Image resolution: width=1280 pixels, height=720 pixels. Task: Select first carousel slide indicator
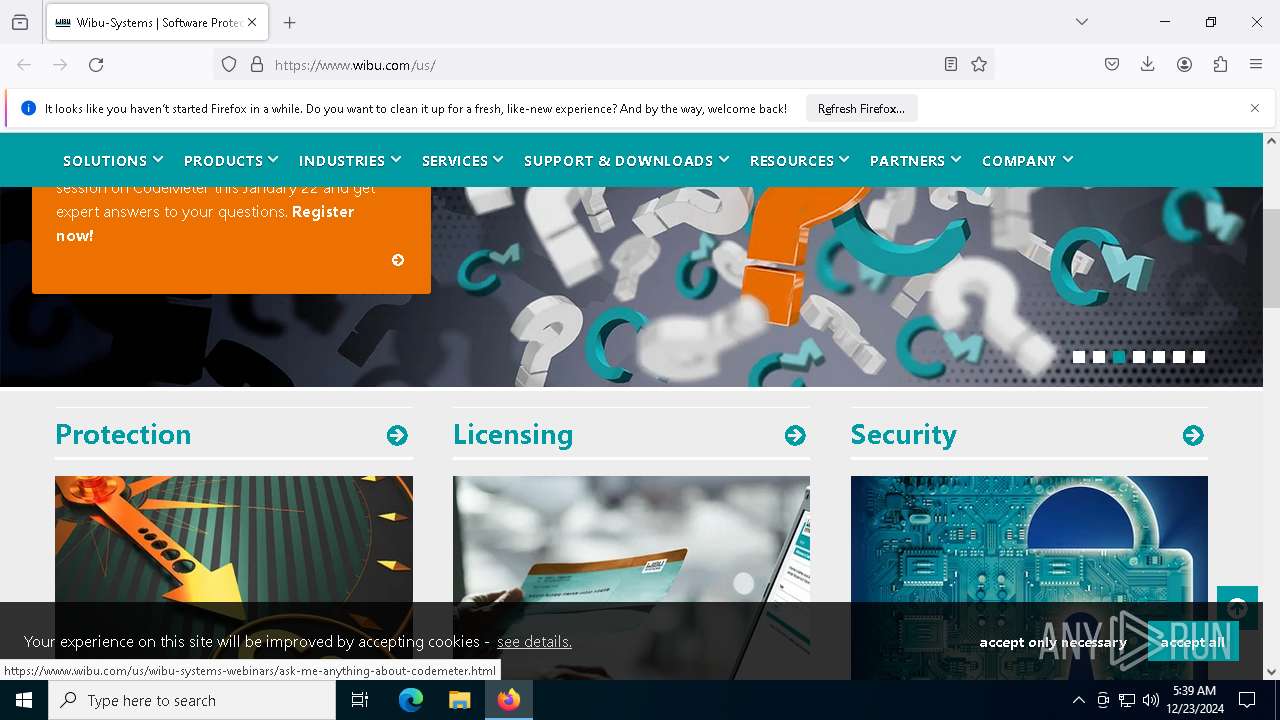coord(1079,357)
